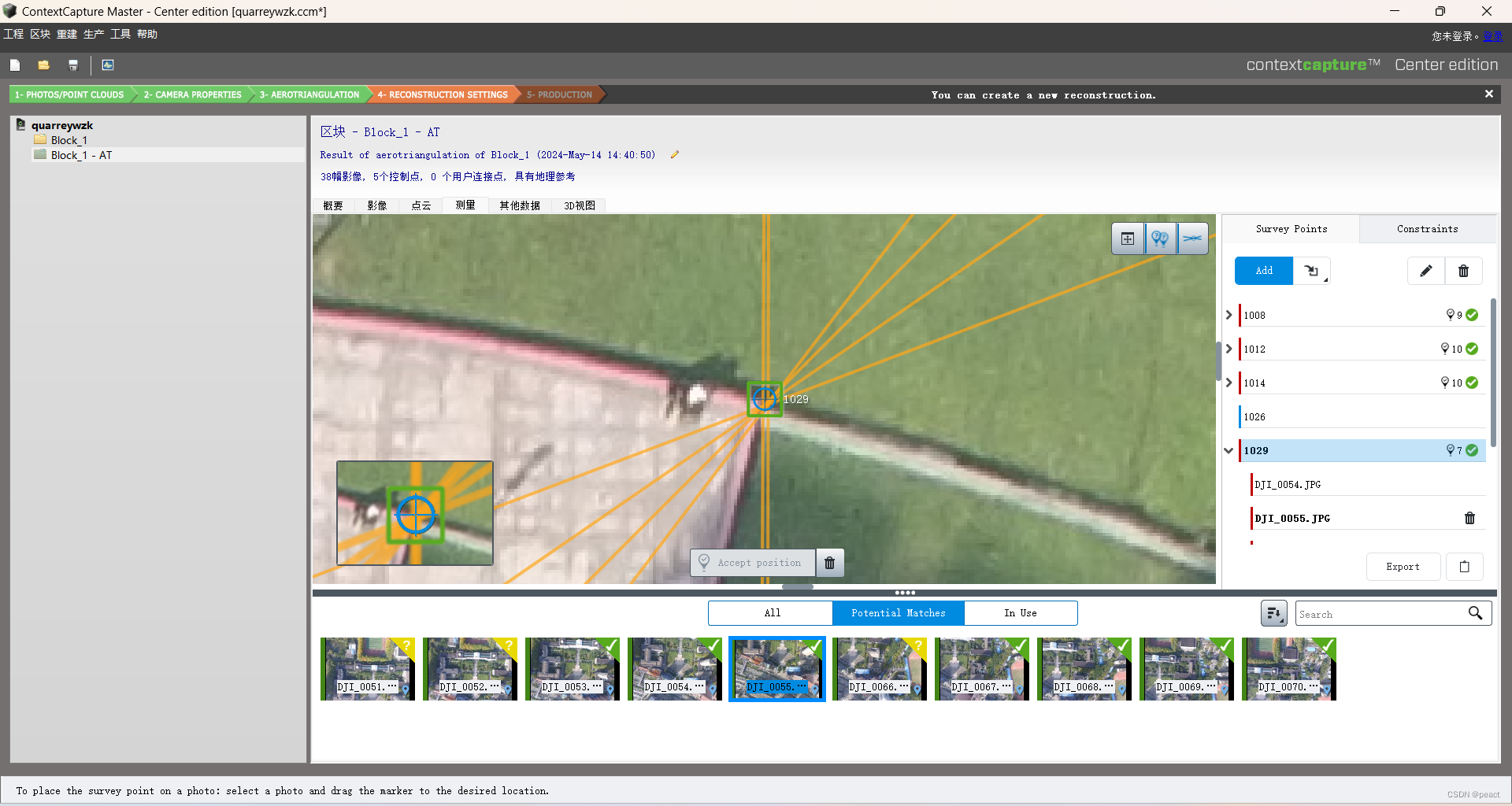
Task: Click the Accept position button
Action: click(x=751, y=562)
